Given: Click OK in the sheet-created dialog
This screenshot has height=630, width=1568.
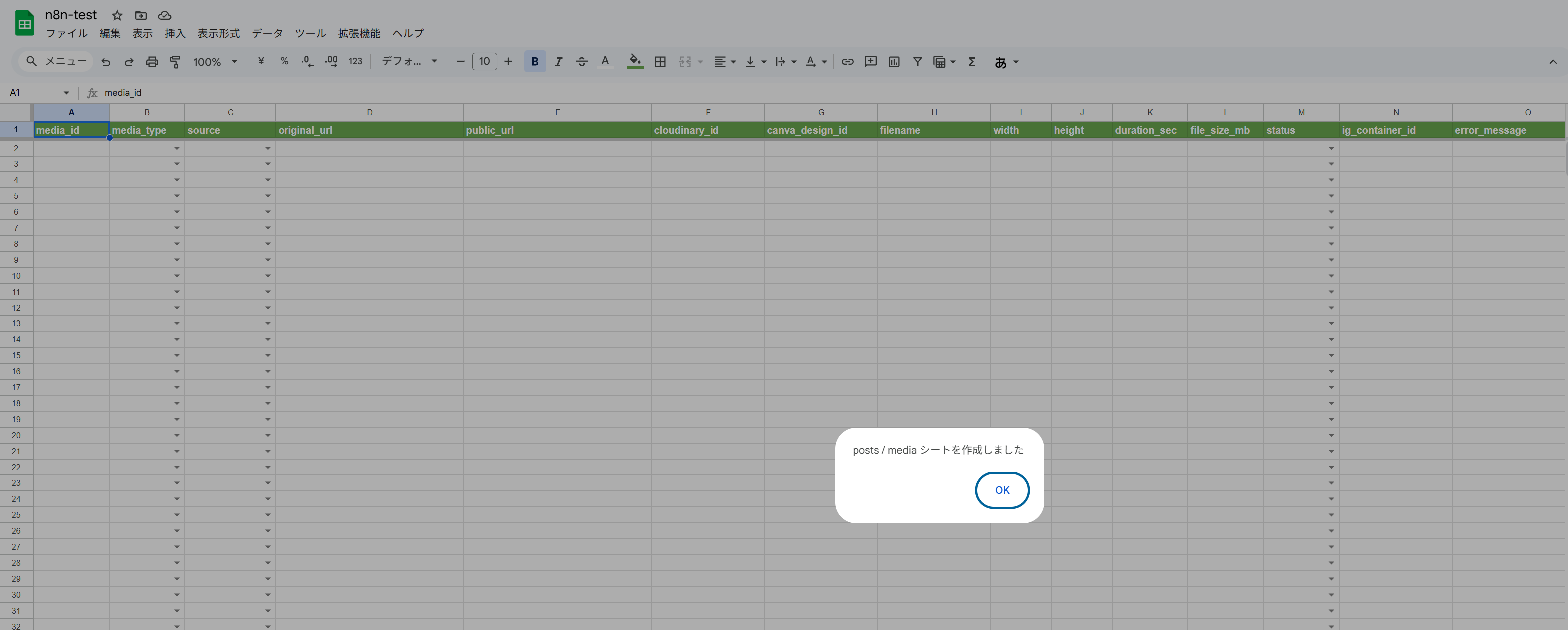Looking at the screenshot, I should 1001,490.
